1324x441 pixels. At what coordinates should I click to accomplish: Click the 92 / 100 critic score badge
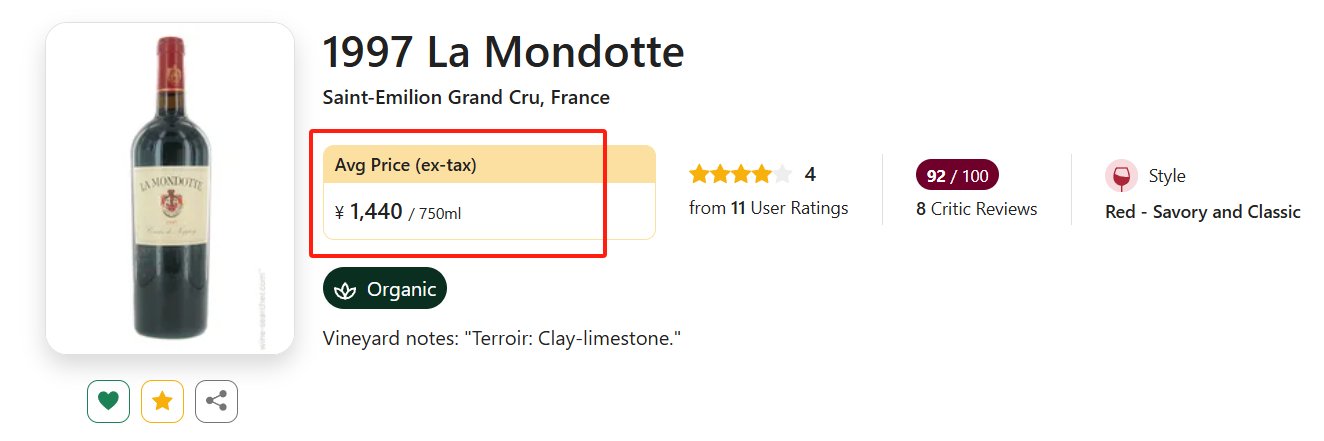(957, 176)
